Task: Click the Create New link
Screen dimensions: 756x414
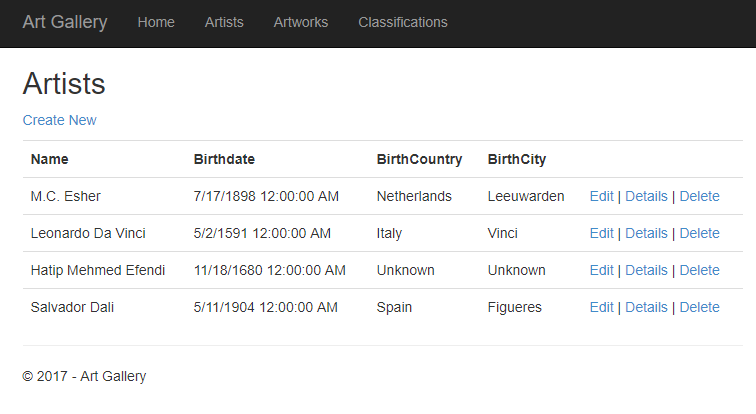Action: coord(59,120)
